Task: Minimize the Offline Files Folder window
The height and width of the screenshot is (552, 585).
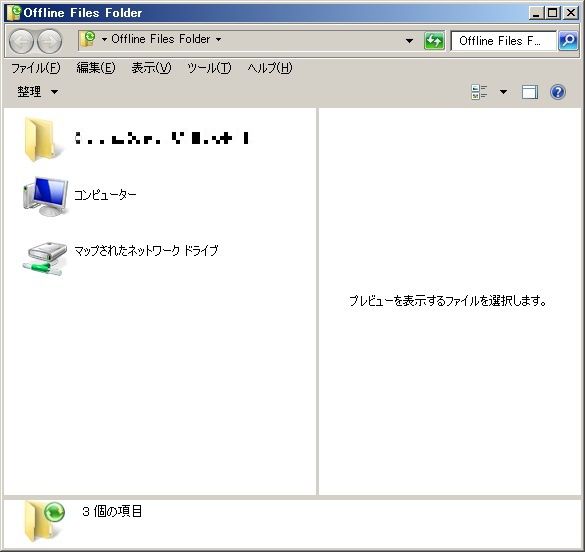Action: pyautogui.click(x=536, y=13)
